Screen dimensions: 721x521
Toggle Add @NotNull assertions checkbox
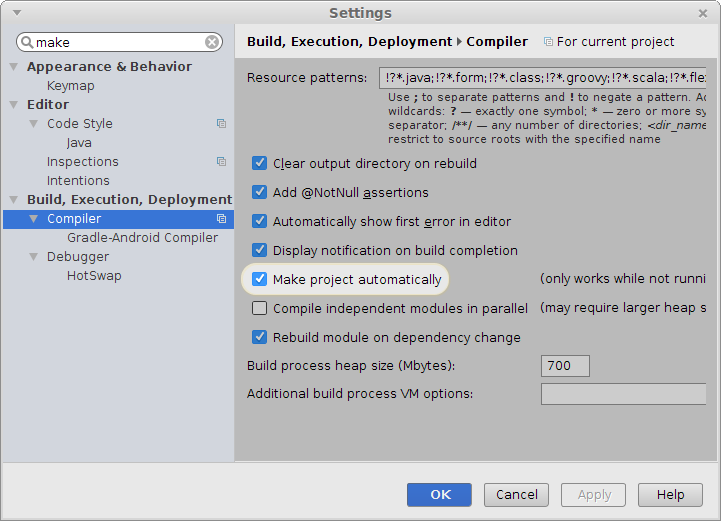coord(260,192)
